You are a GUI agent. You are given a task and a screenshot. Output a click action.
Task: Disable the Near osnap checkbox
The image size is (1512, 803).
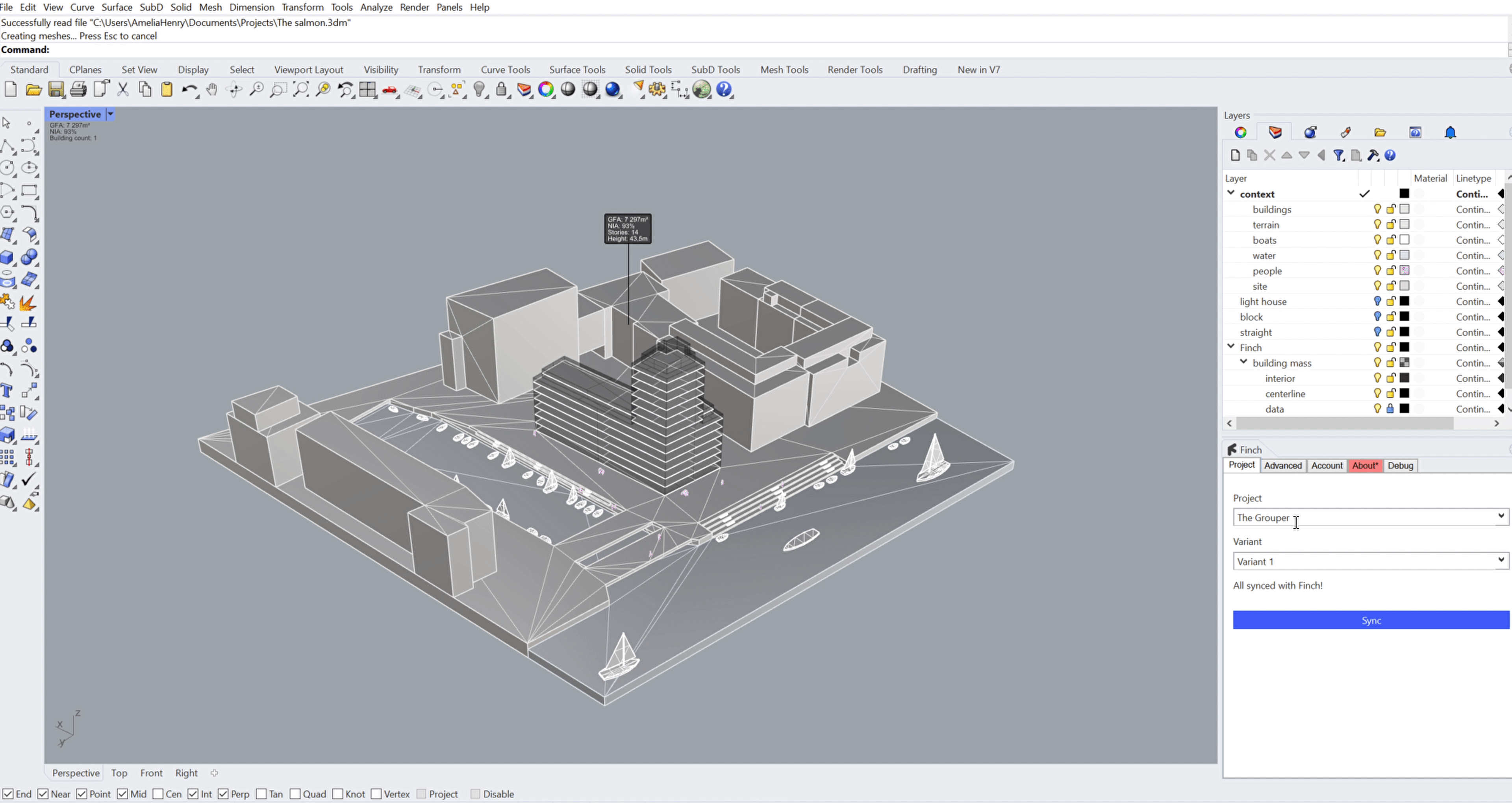(x=43, y=794)
